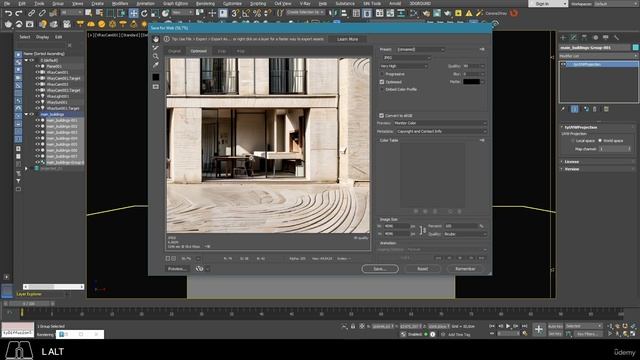The image size is (640, 360).
Task: Open the Preview Monitor Color dropdown
Action: [440, 123]
